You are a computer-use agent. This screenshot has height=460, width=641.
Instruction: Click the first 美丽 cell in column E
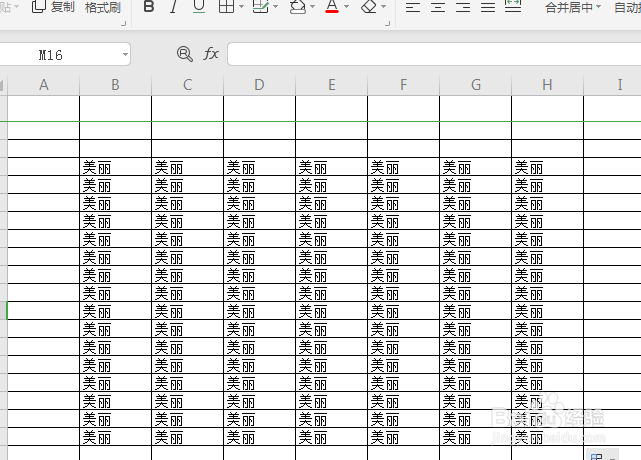tap(332, 167)
